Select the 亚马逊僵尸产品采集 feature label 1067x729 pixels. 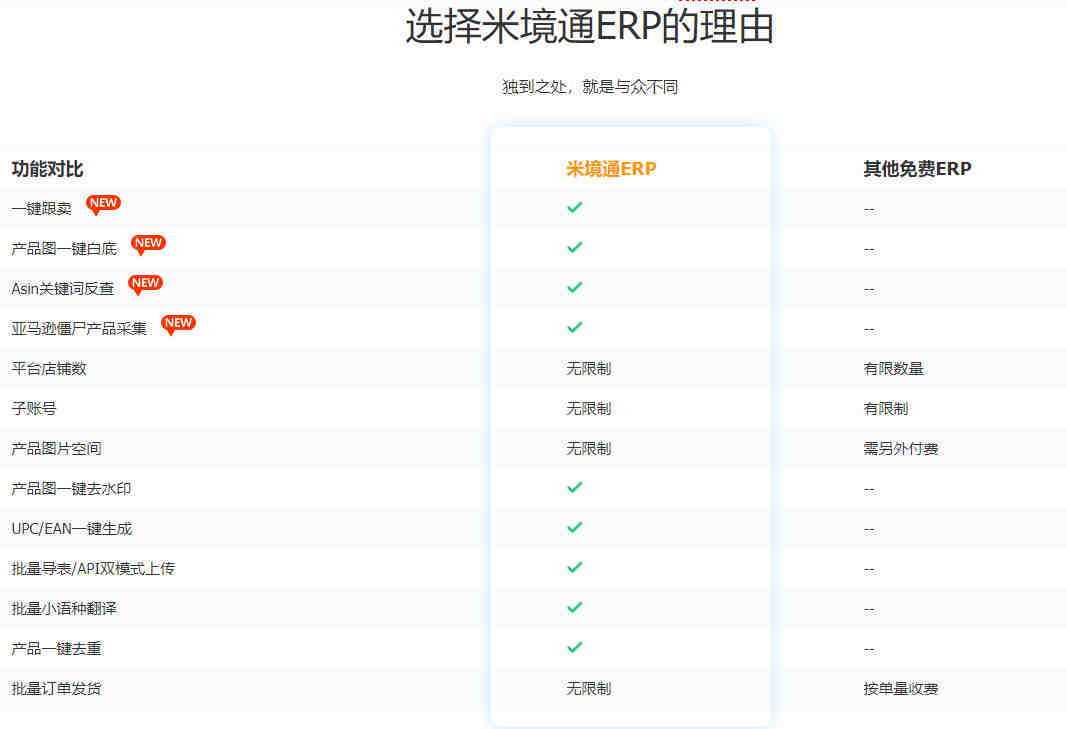[79, 329]
